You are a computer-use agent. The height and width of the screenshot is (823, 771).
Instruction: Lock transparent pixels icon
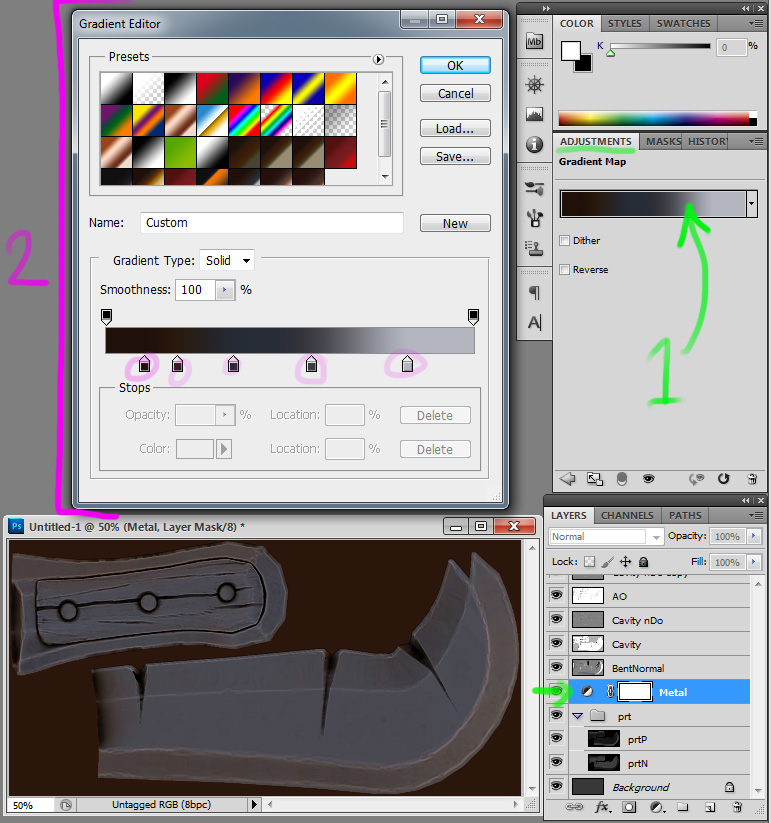[589, 562]
